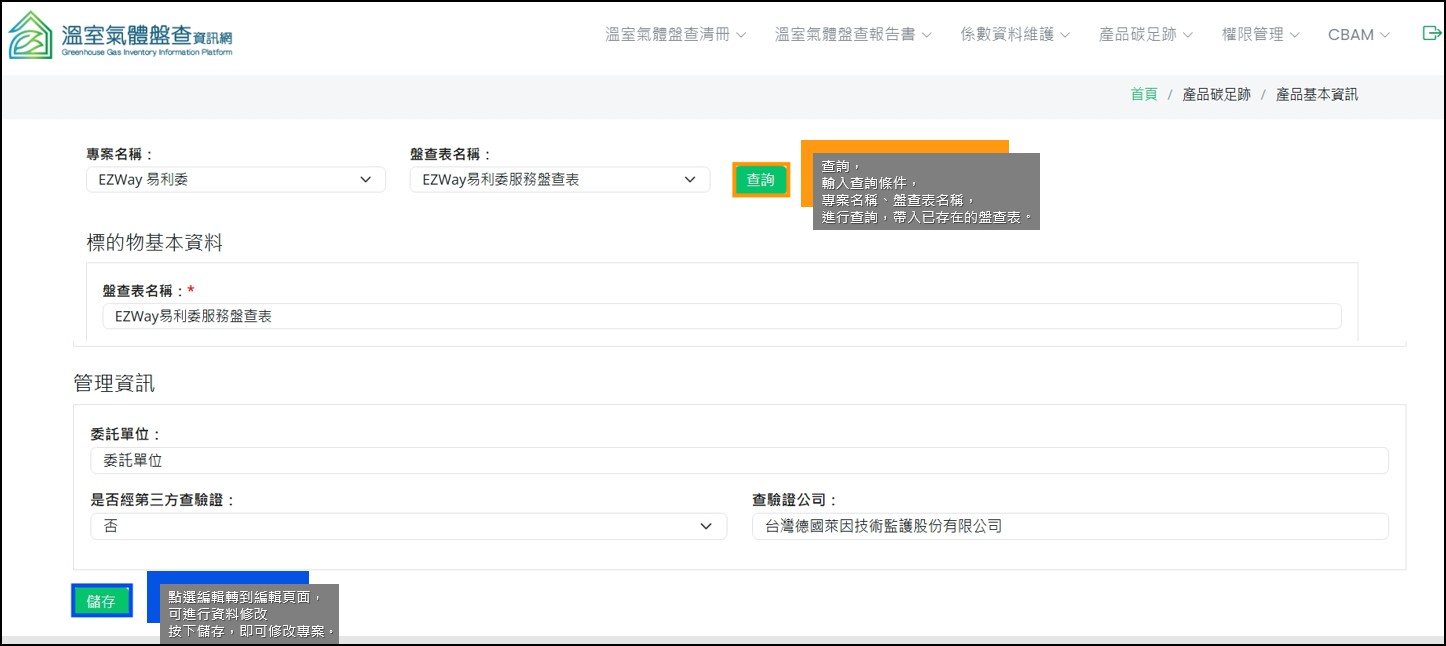Open 溫室氣體盤查報告書 menu
The height and width of the screenshot is (646, 1446).
coord(852,34)
